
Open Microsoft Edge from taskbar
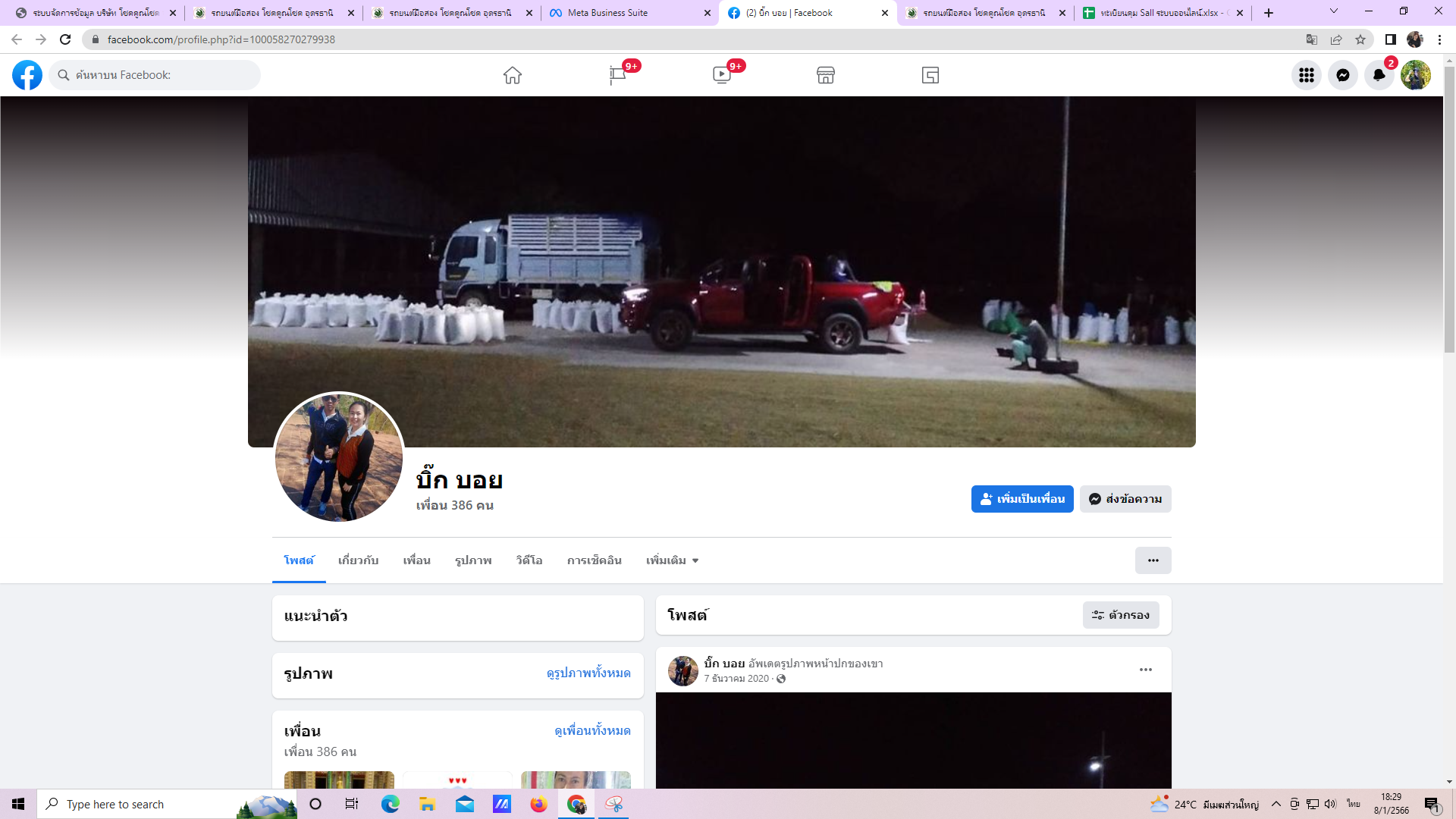[x=390, y=804]
